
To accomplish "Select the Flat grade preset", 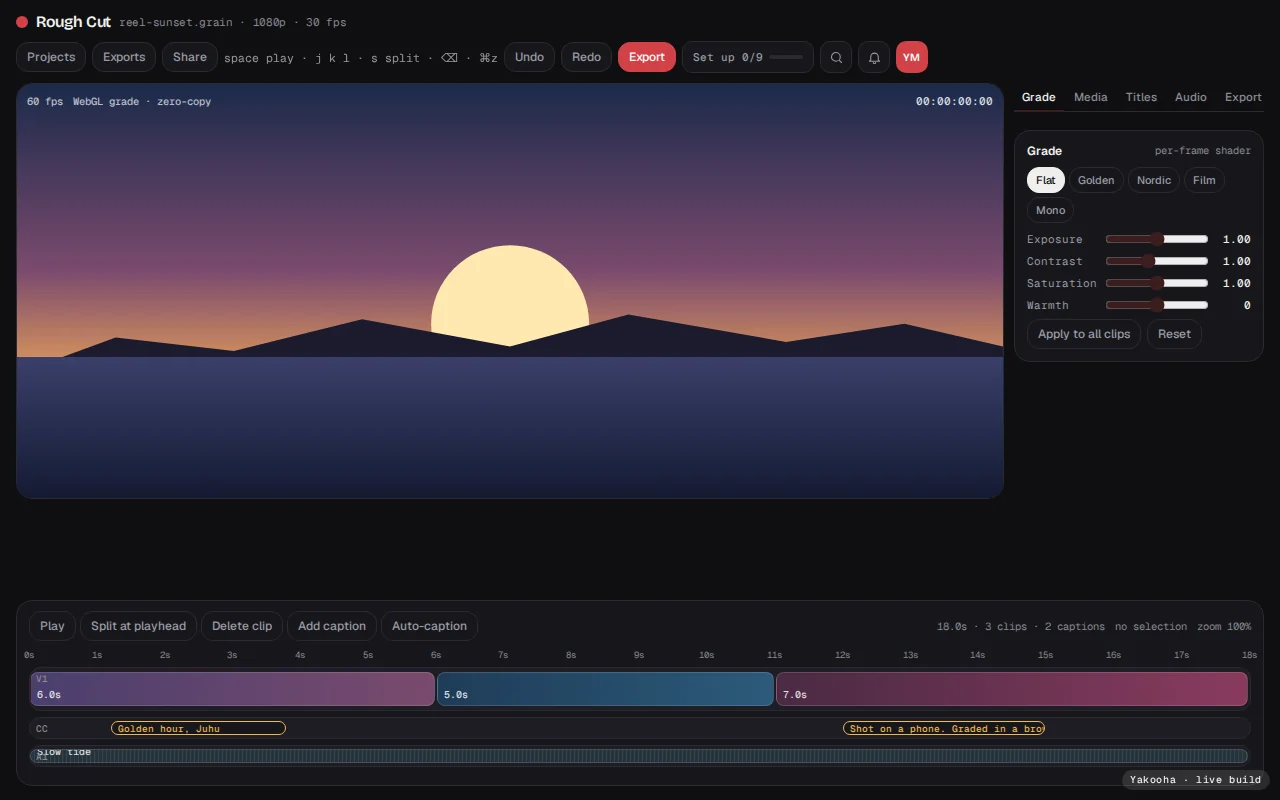I will click(x=1046, y=180).
